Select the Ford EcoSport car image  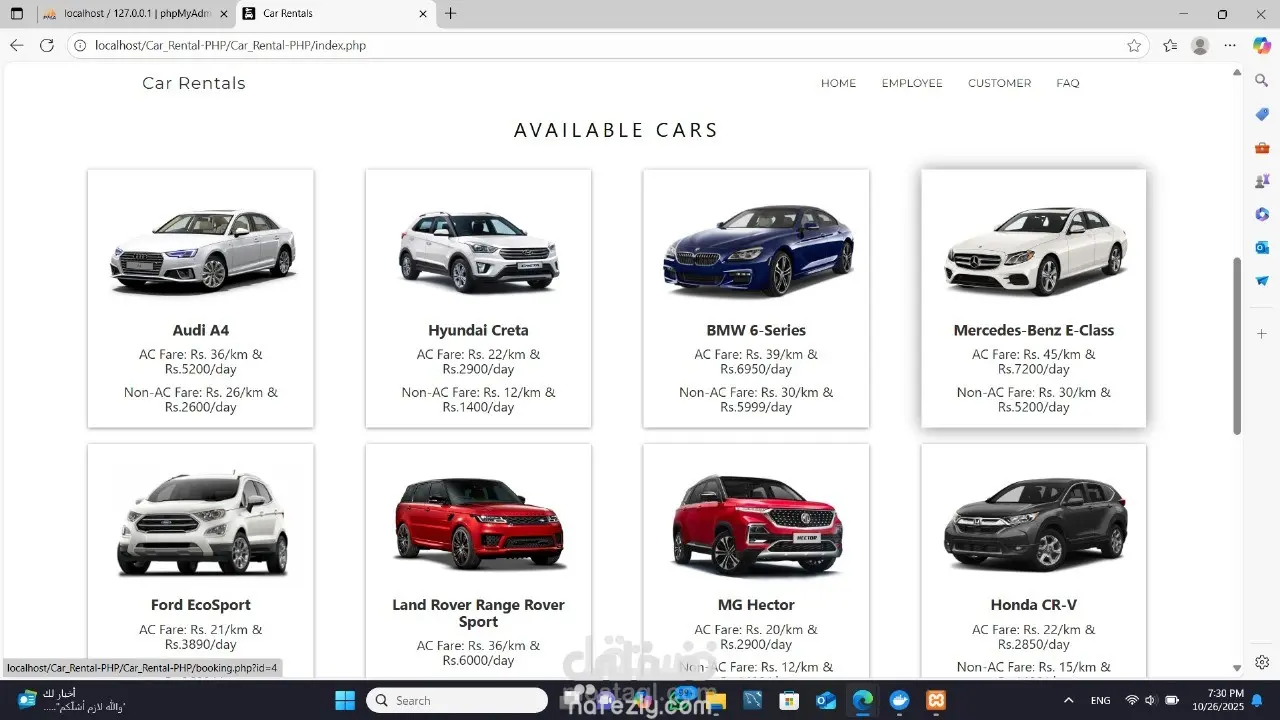202,524
